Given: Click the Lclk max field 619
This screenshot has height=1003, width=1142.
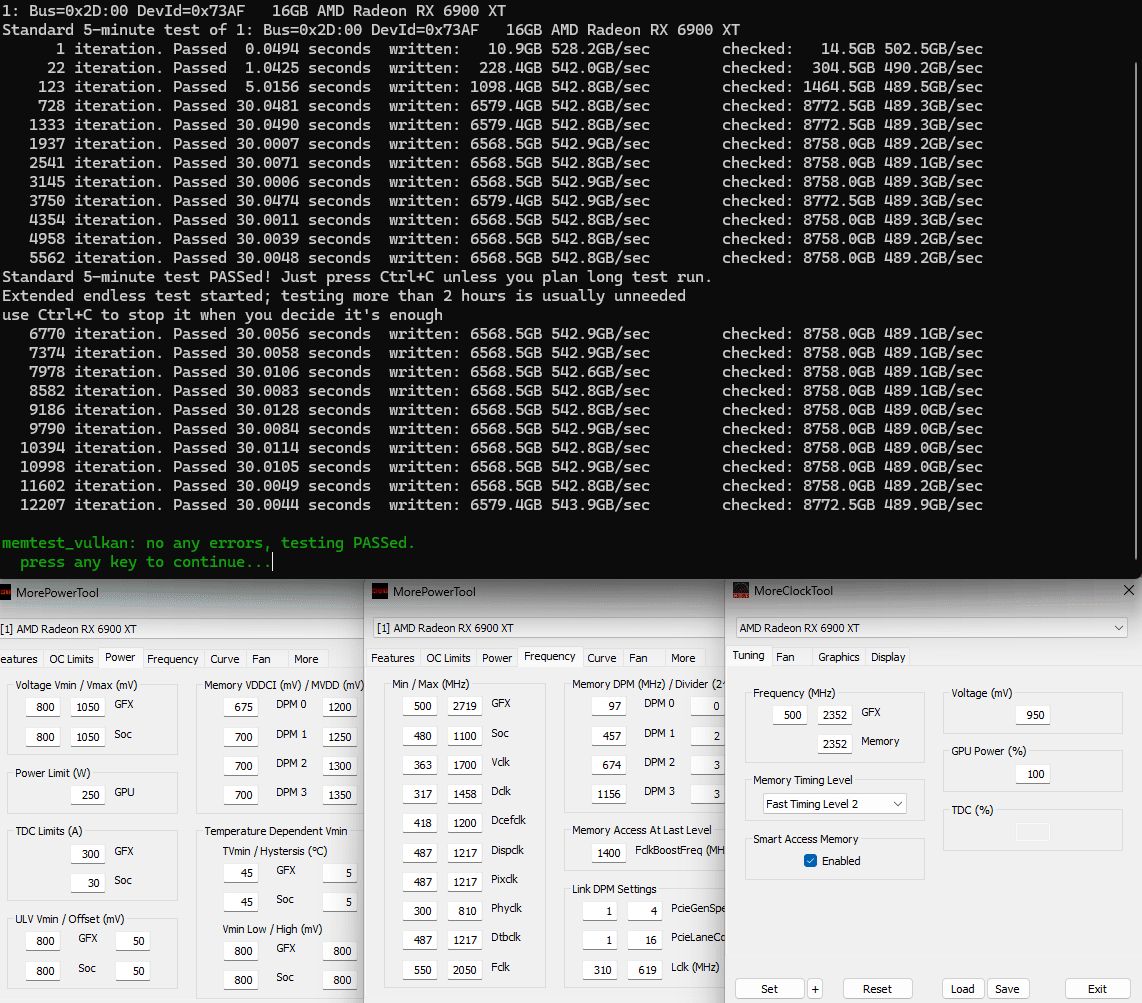Looking at the screenshot, I should [646, 970].
